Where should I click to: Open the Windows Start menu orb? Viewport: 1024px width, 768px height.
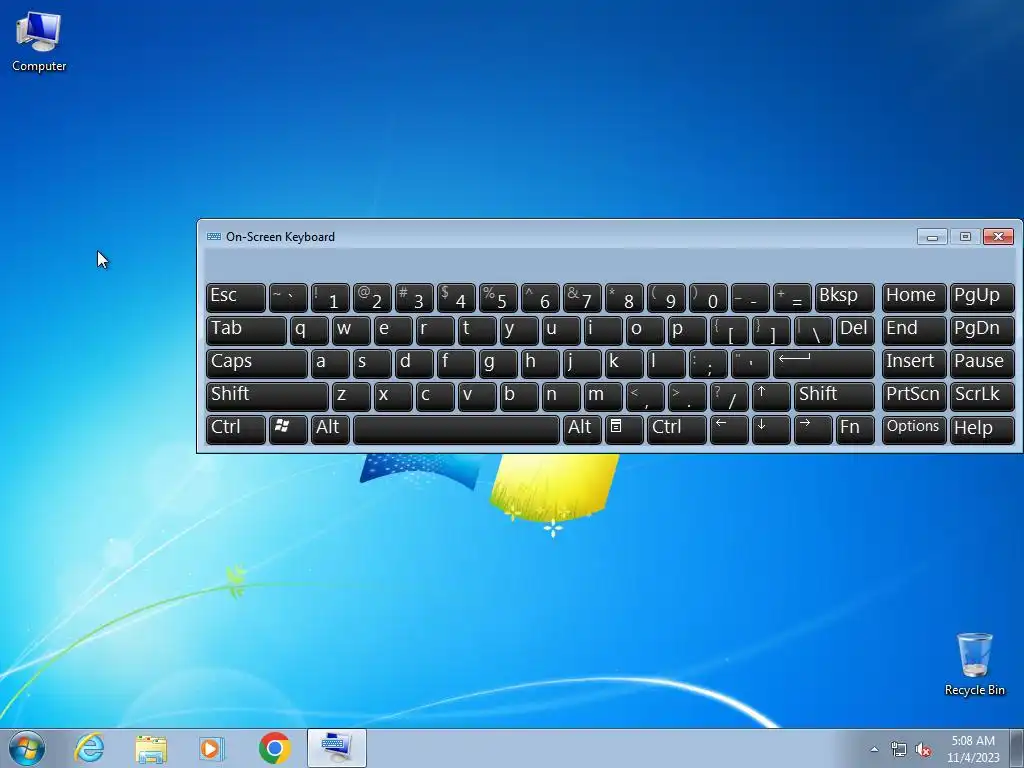point(27,748)
